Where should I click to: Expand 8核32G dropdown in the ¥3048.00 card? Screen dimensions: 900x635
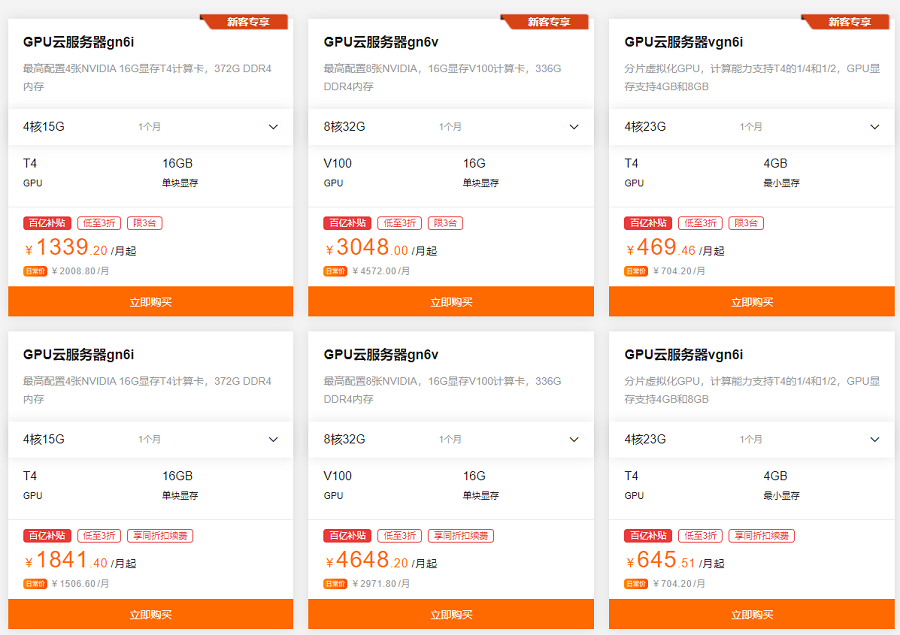[x=451, y=127]
